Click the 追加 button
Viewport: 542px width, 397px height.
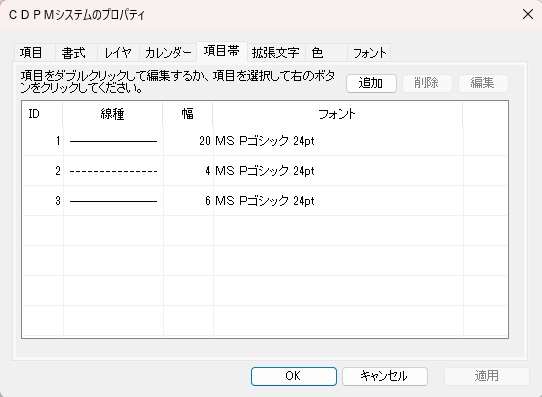point(371,83)
